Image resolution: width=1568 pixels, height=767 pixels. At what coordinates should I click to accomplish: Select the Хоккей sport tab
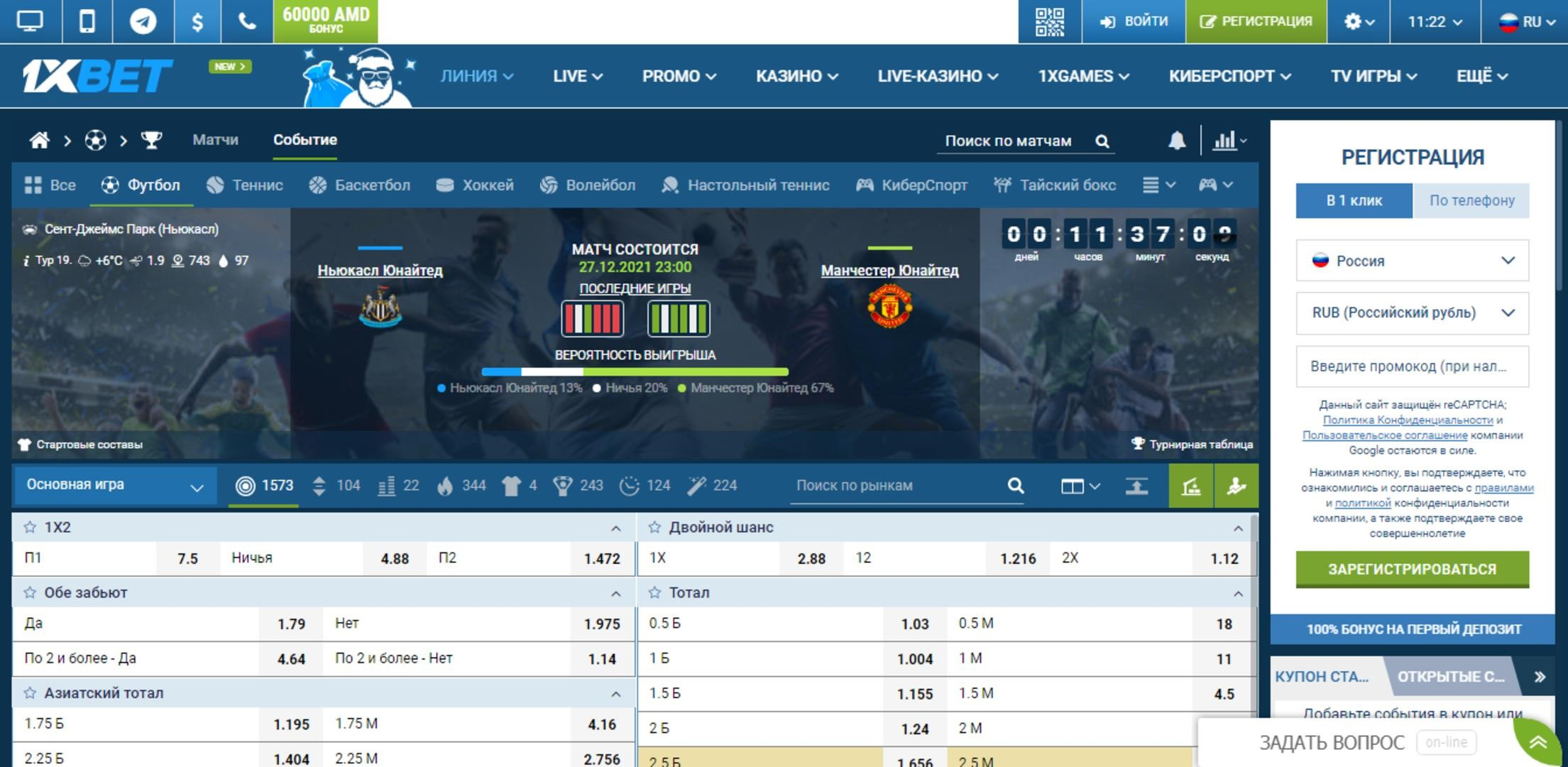(474, 185)
